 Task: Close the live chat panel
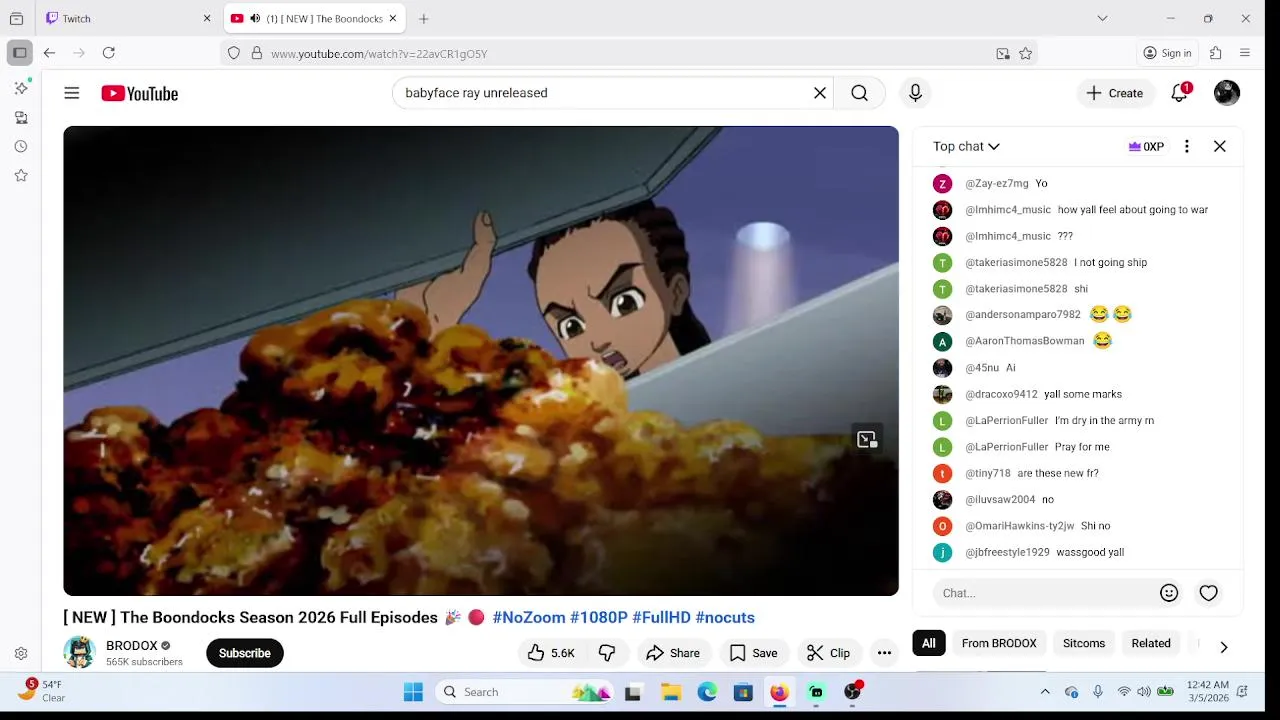[1220, 146]
